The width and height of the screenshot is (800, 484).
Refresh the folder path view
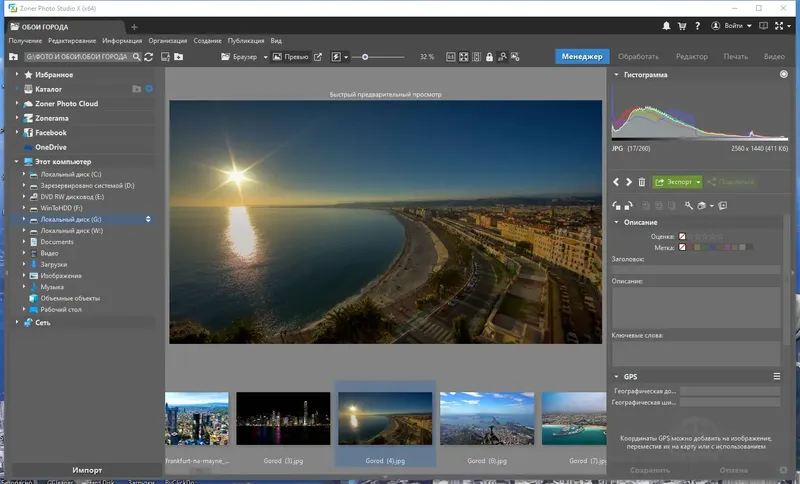point(149,57)
